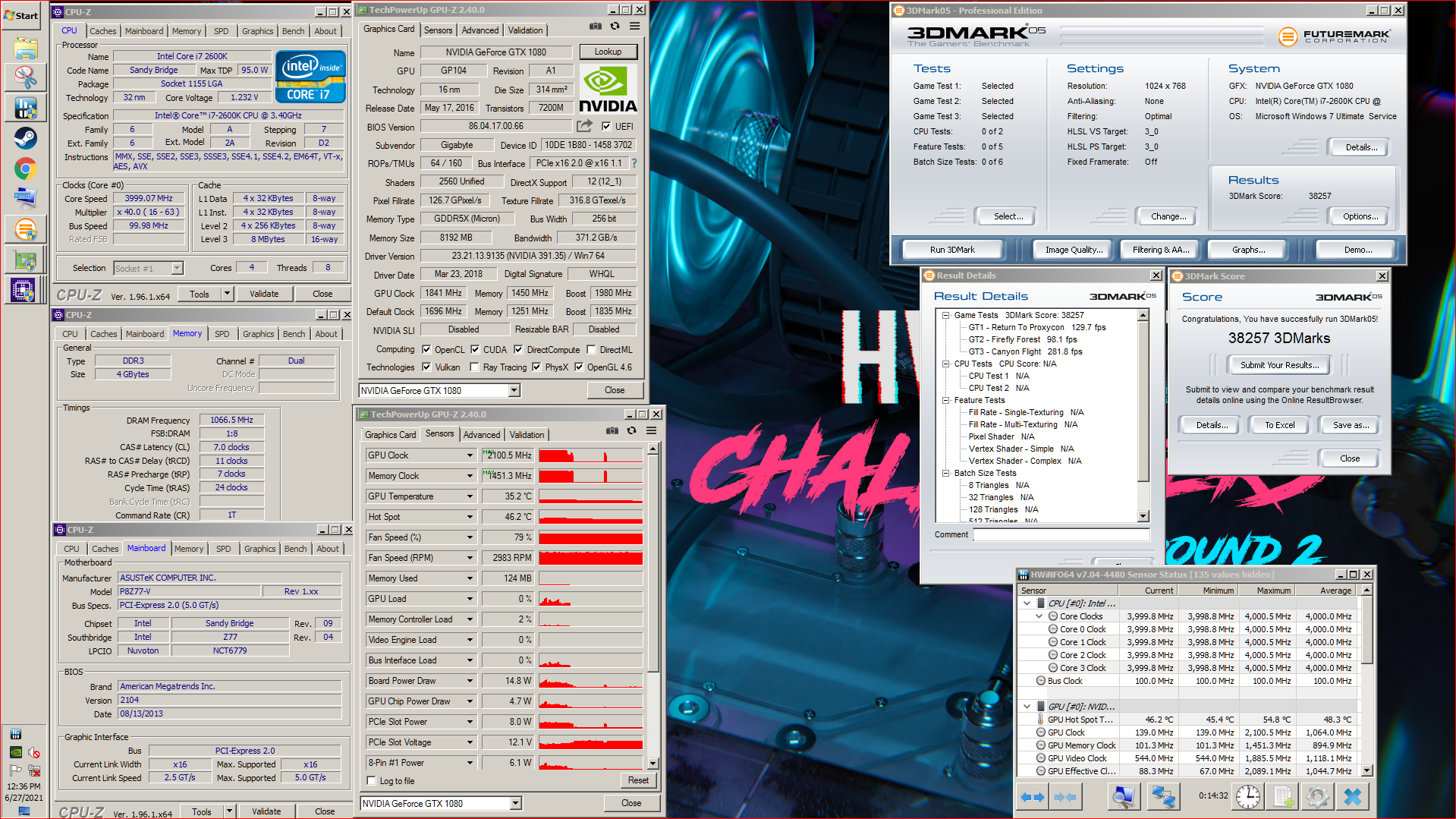The height and width of the screenshot is (819, 1456).
Task: Click the HWiNFO clock reset timer icon
Action: [1248, 796]
